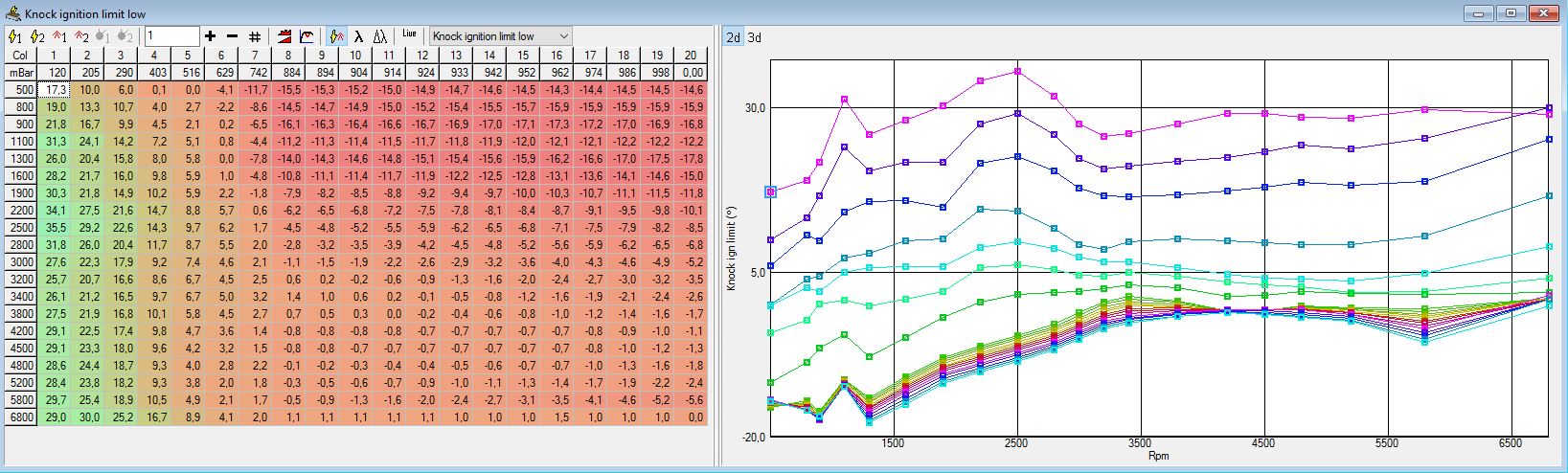Click the red arrow 2 icon
This screenshot has height=473, width=1568.
coord(81,36)
